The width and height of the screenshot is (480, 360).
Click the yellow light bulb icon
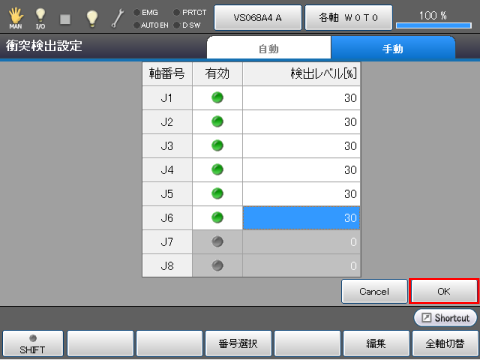(x=92, y=18)
